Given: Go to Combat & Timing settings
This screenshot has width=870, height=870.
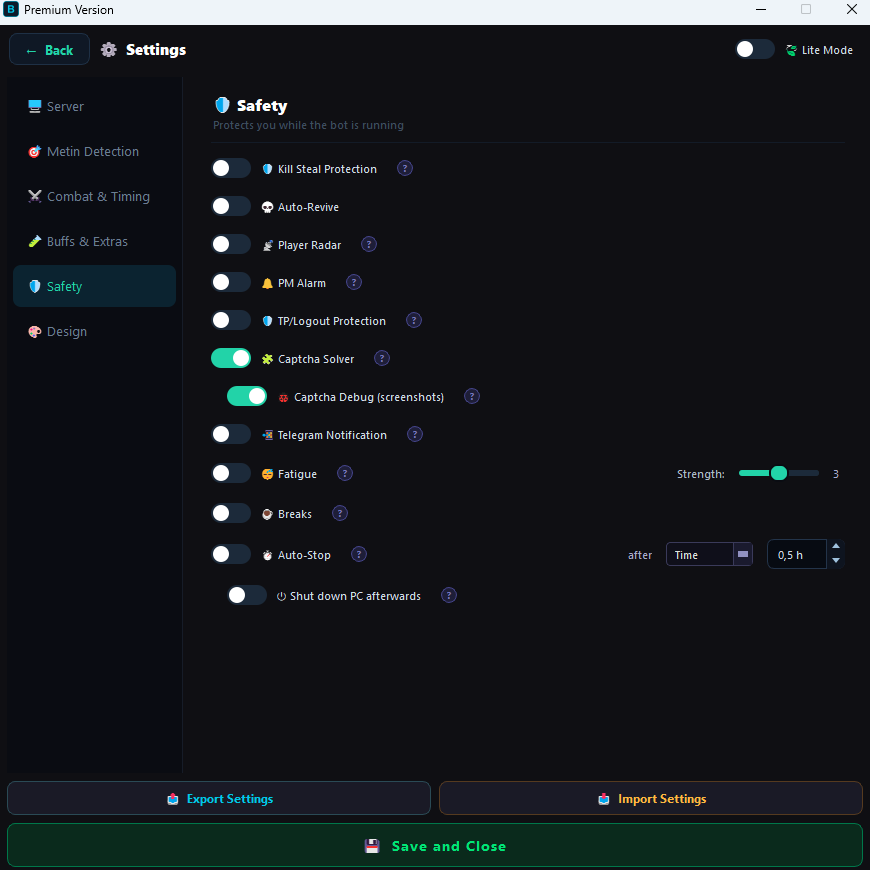Looking at the screenshot, I should click(94, 196).
